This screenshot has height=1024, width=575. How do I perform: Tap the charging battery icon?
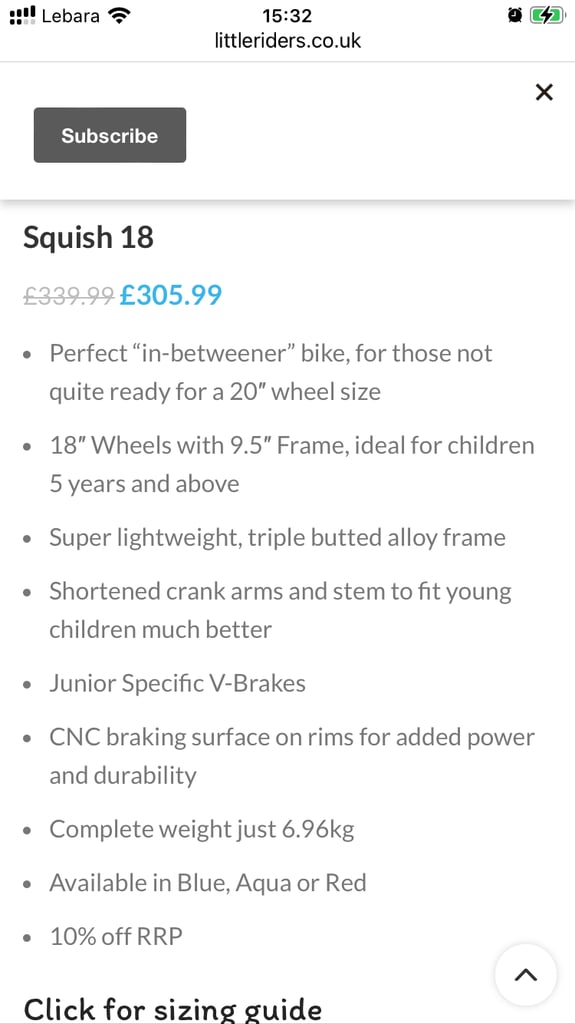[x=546, y=16]
